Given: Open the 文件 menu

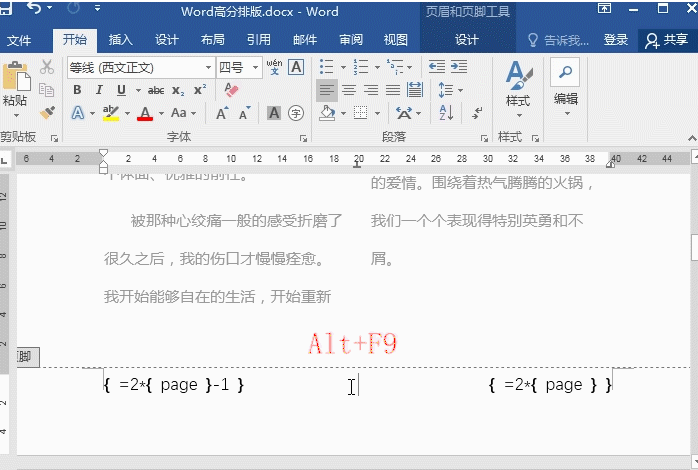Looking at the screenshot, I should pyautogui.click(x=19, y=40).
